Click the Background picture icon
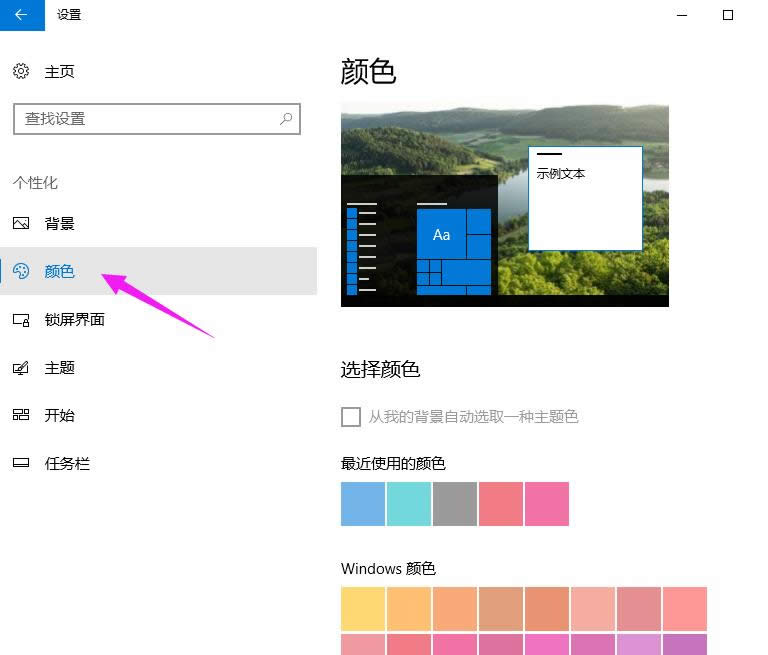This screenshot has width=768, height=655. [x=21, y=223]
